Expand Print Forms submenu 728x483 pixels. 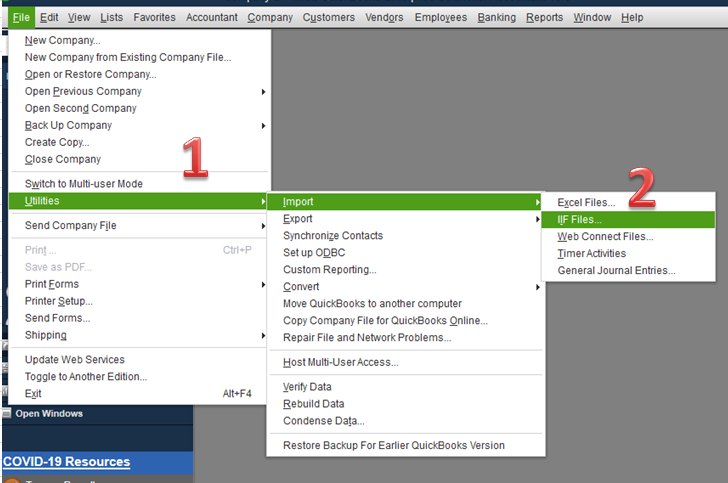(139, 284)
